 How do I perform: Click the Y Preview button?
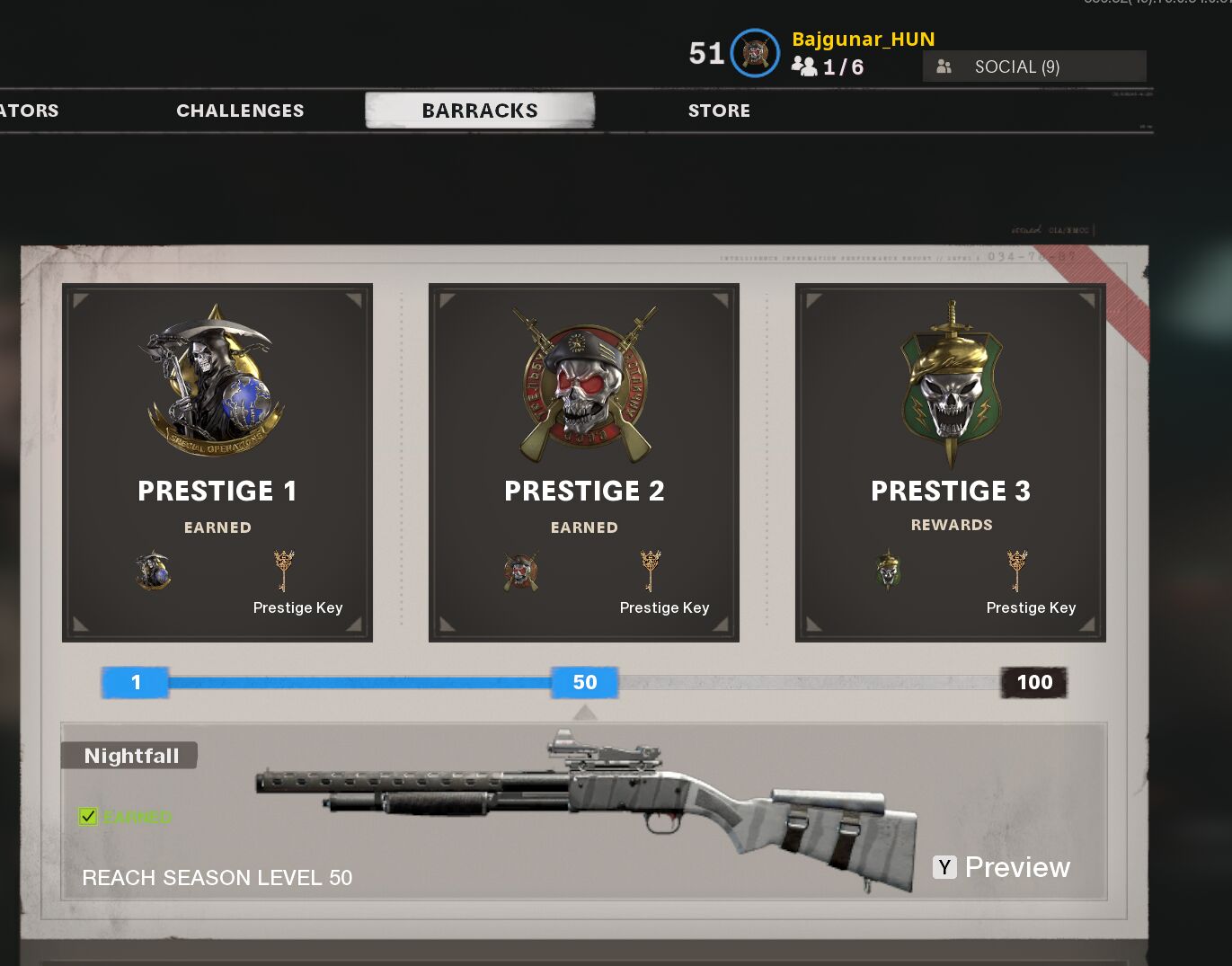[1002, 867]
